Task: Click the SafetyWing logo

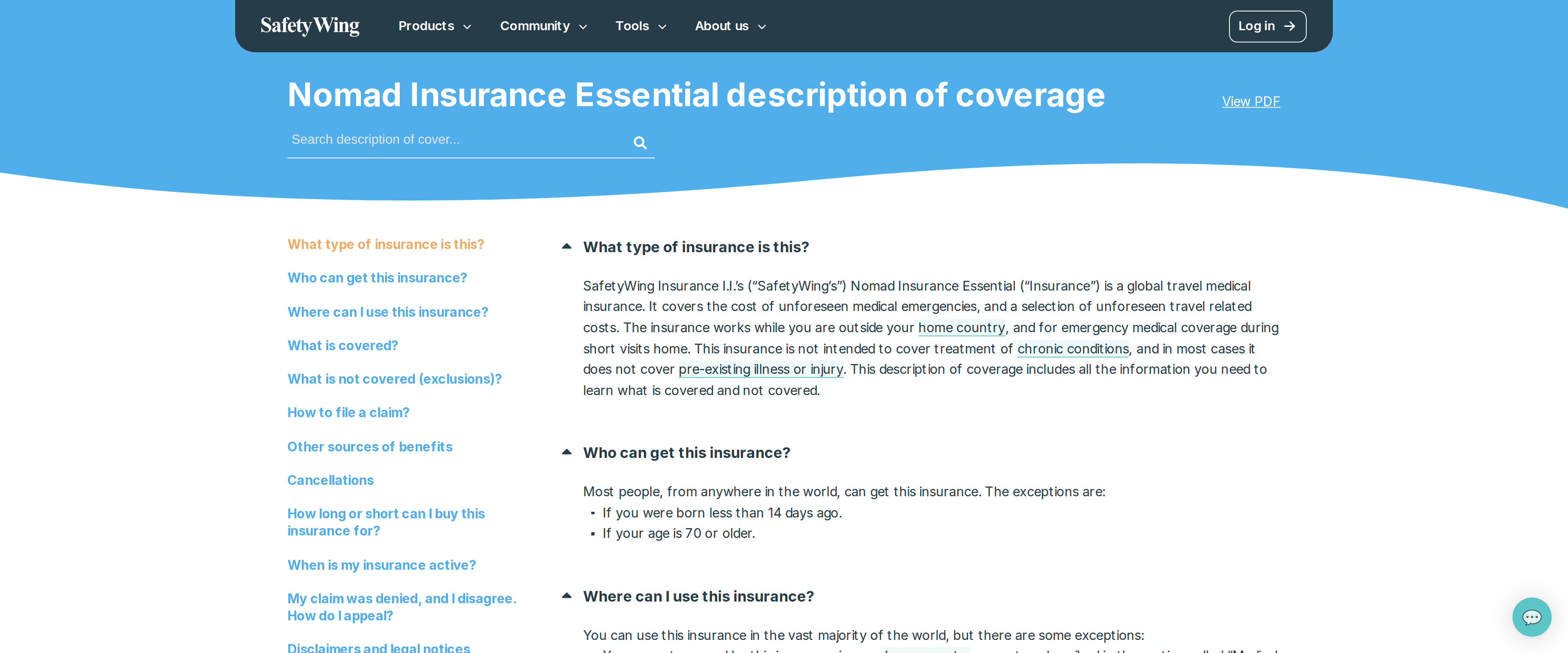Action: point(310,26)
